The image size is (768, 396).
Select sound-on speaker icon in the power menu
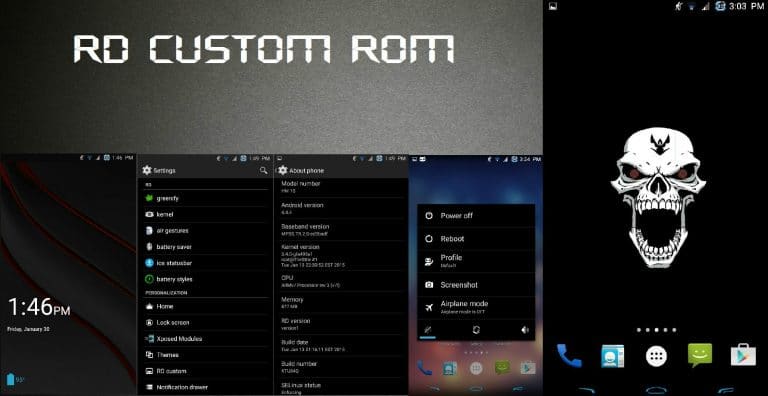525,330
